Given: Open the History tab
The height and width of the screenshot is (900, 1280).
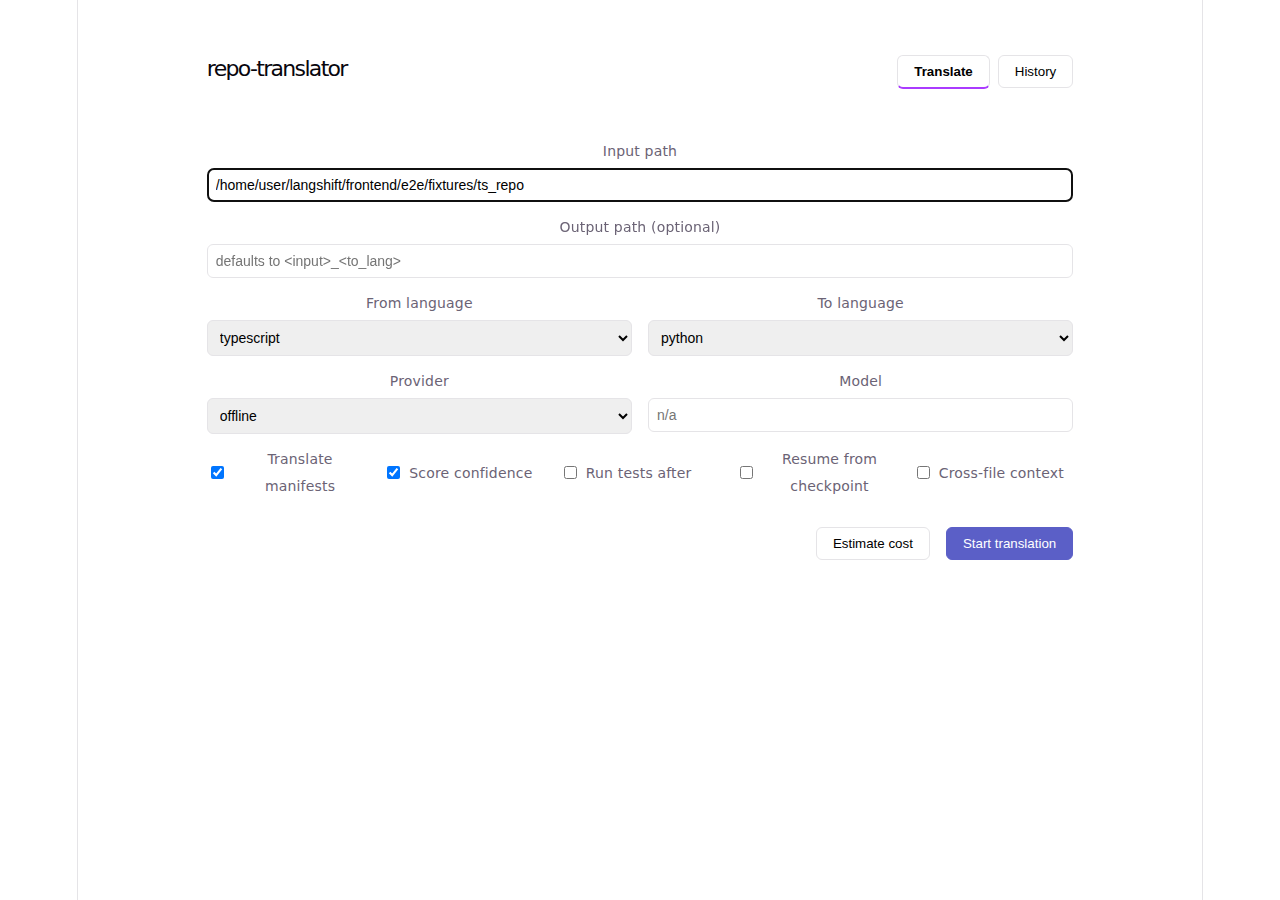Looking at the screenshot, I should click(x=1035, y=72).
